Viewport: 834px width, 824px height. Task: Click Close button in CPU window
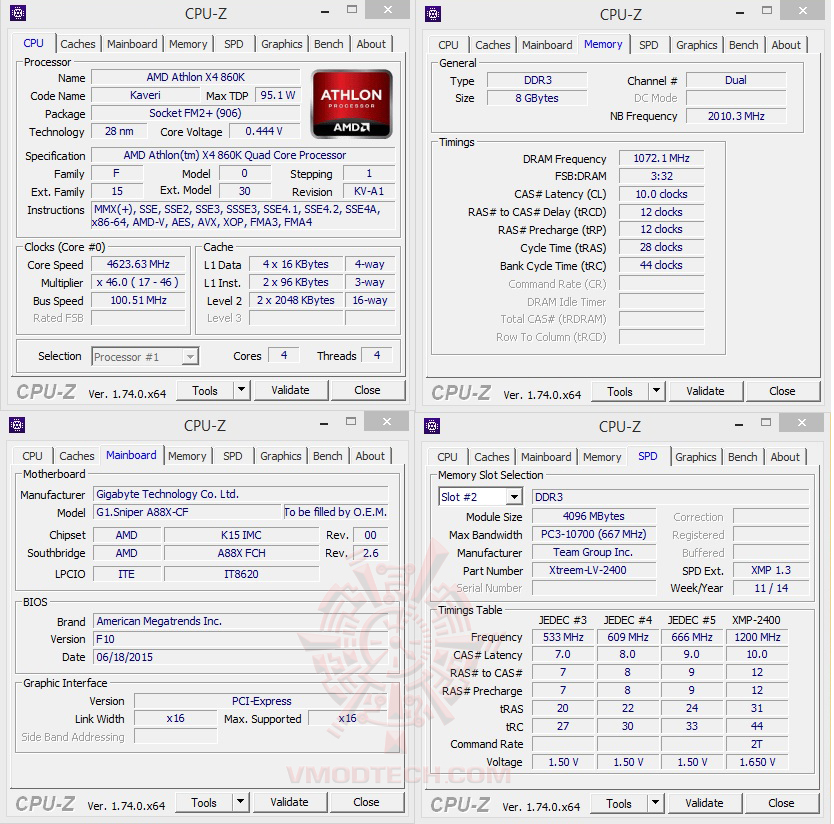click(368, 390)
